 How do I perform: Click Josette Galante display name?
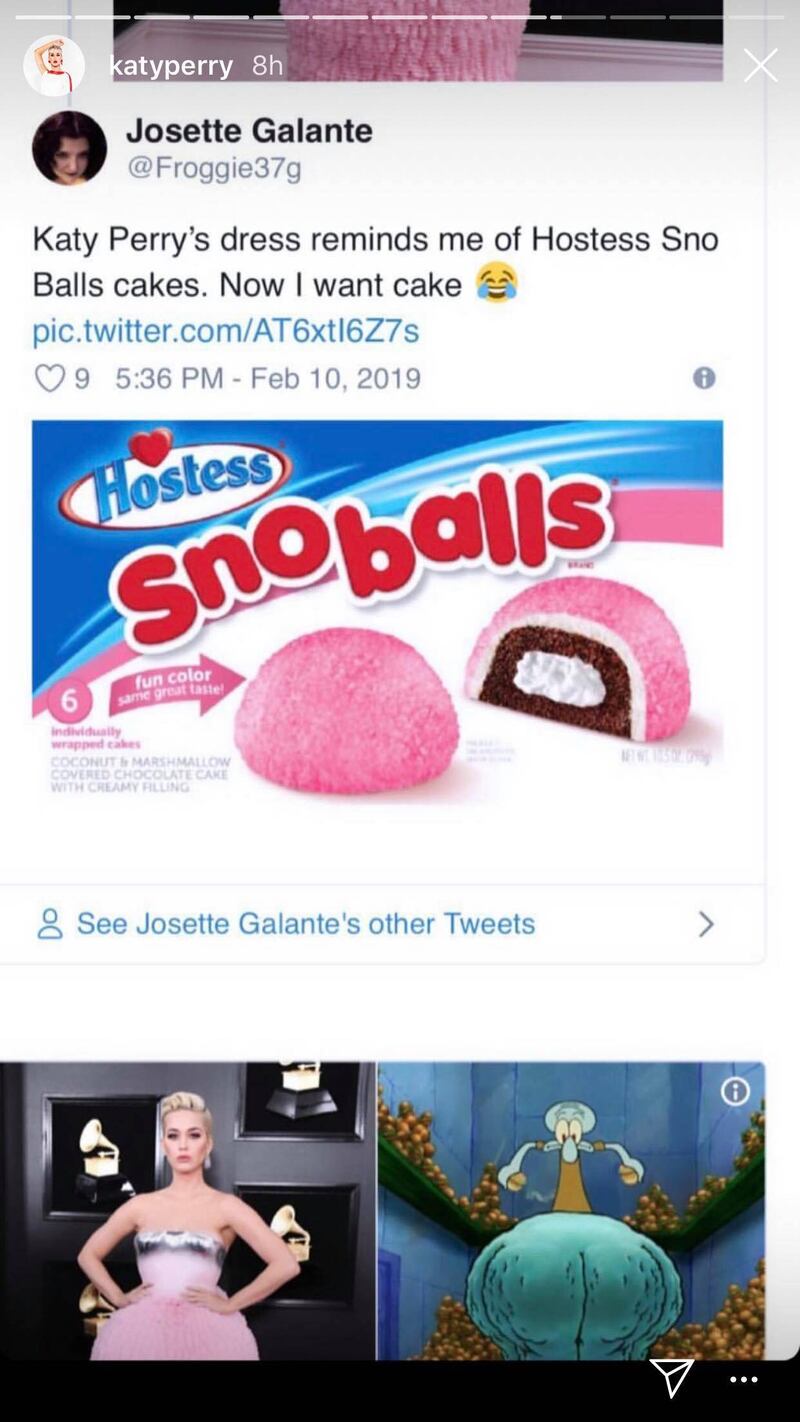pos(249,130)
